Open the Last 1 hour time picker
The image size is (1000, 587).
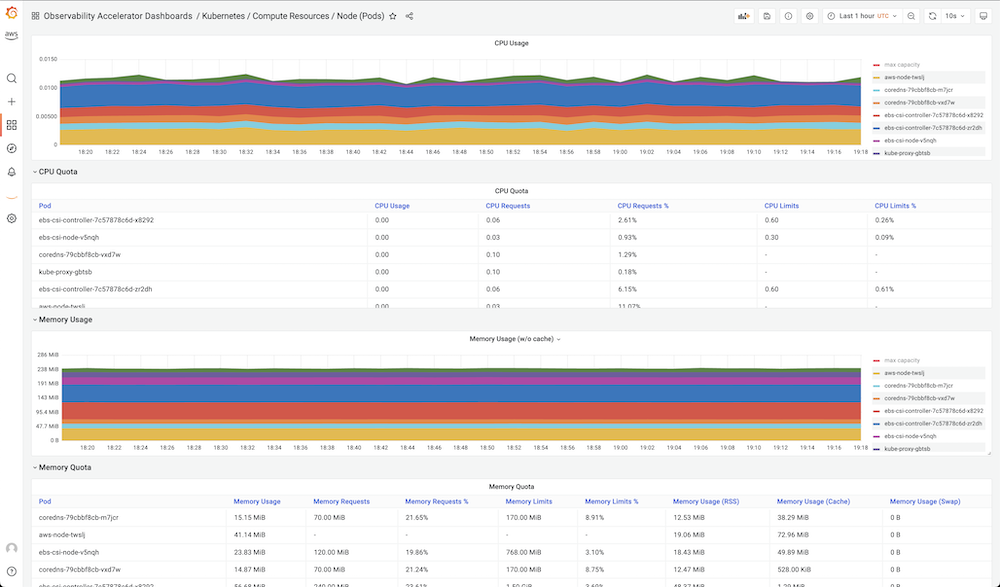pos(862,16)
